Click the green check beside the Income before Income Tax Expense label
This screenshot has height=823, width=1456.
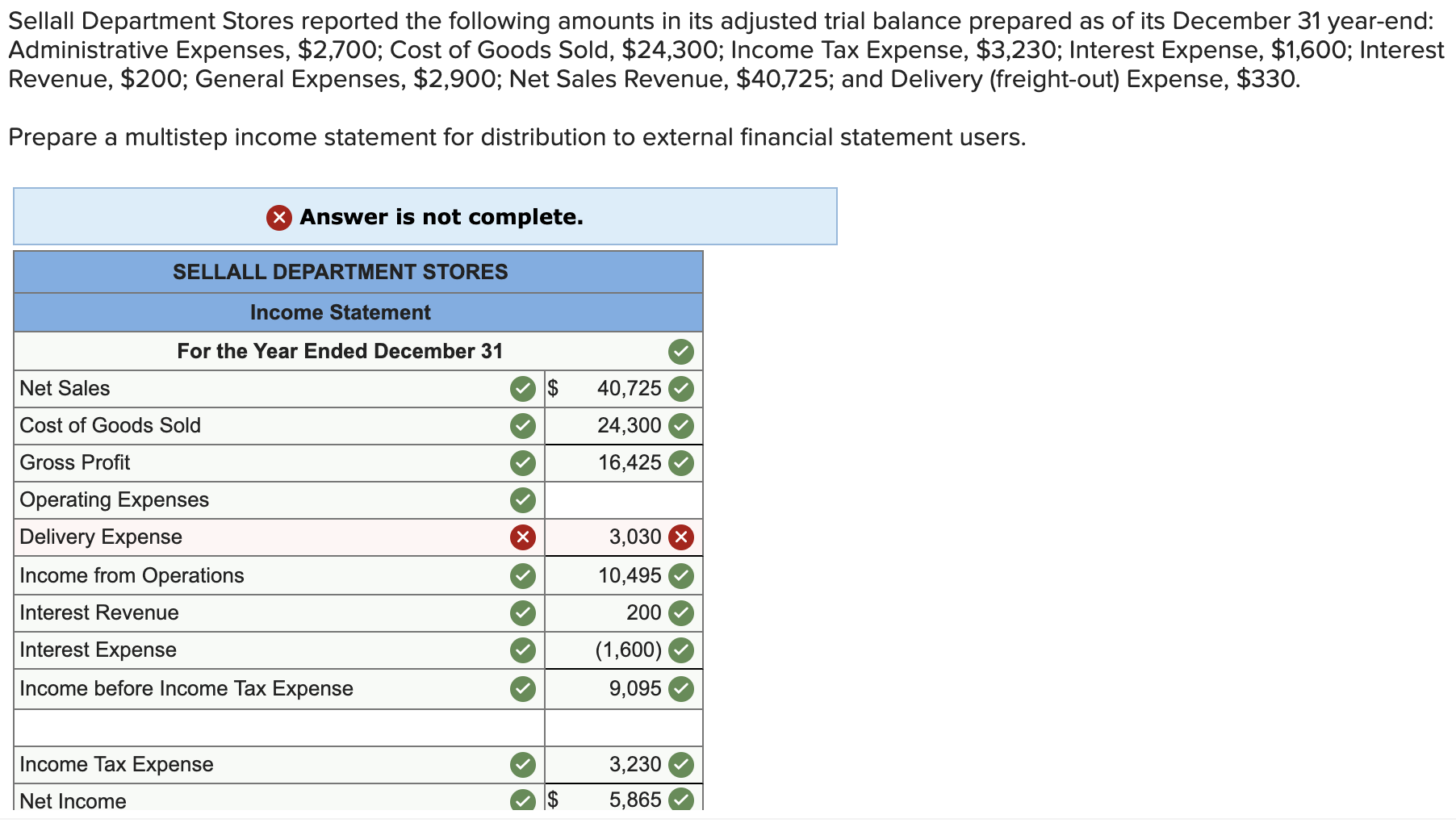tap(523, 689)
